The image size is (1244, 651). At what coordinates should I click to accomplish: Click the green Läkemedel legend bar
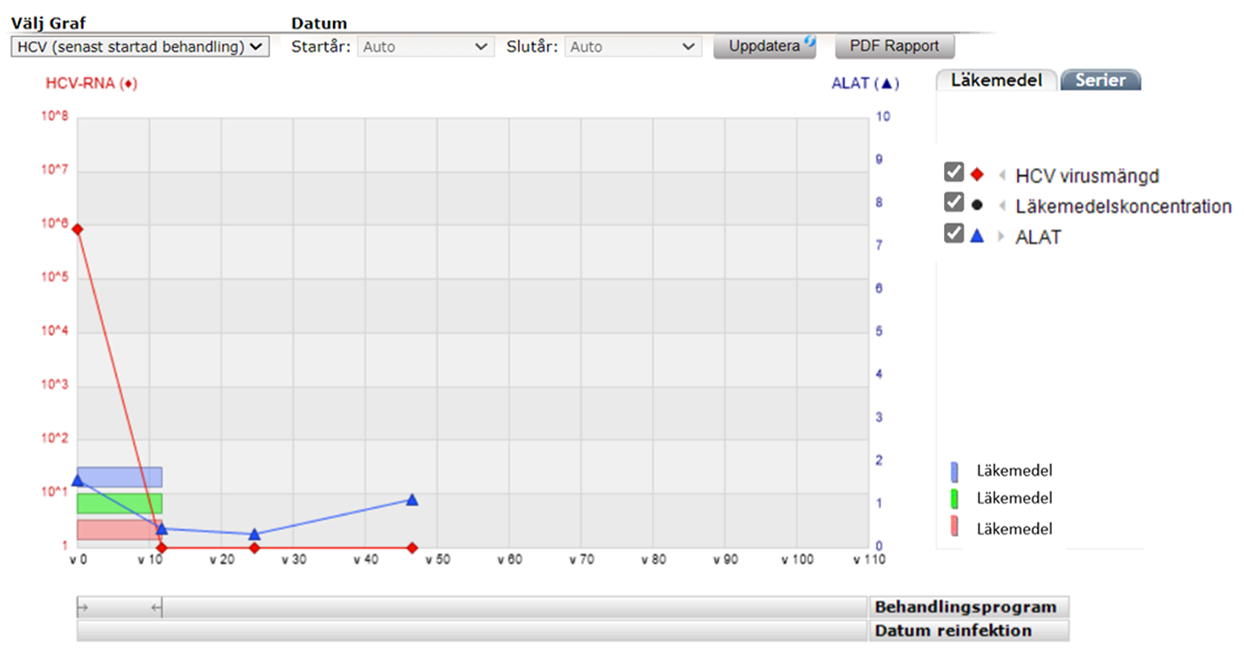coord(955,498)
